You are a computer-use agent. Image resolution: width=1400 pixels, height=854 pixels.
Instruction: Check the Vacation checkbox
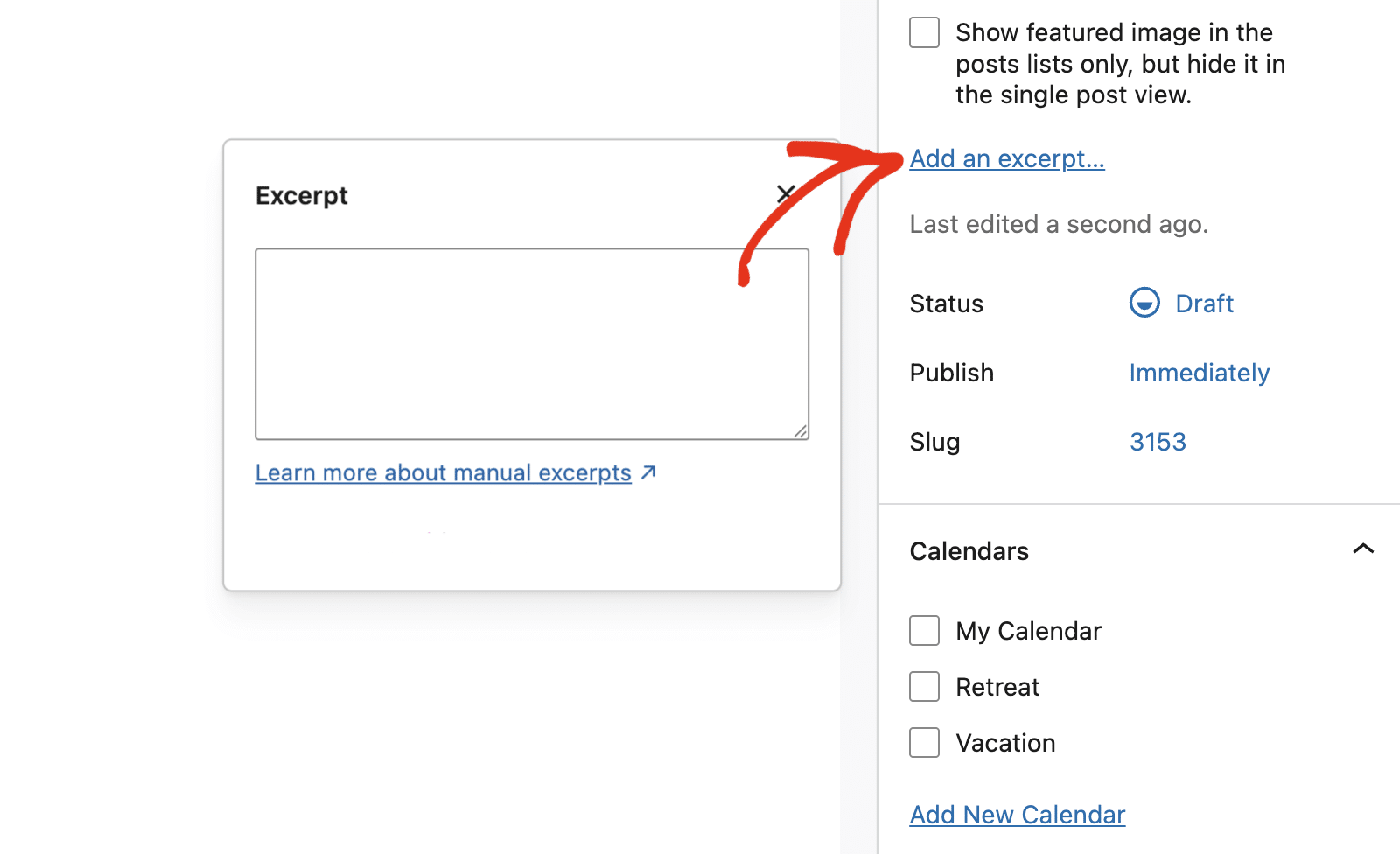924,742
